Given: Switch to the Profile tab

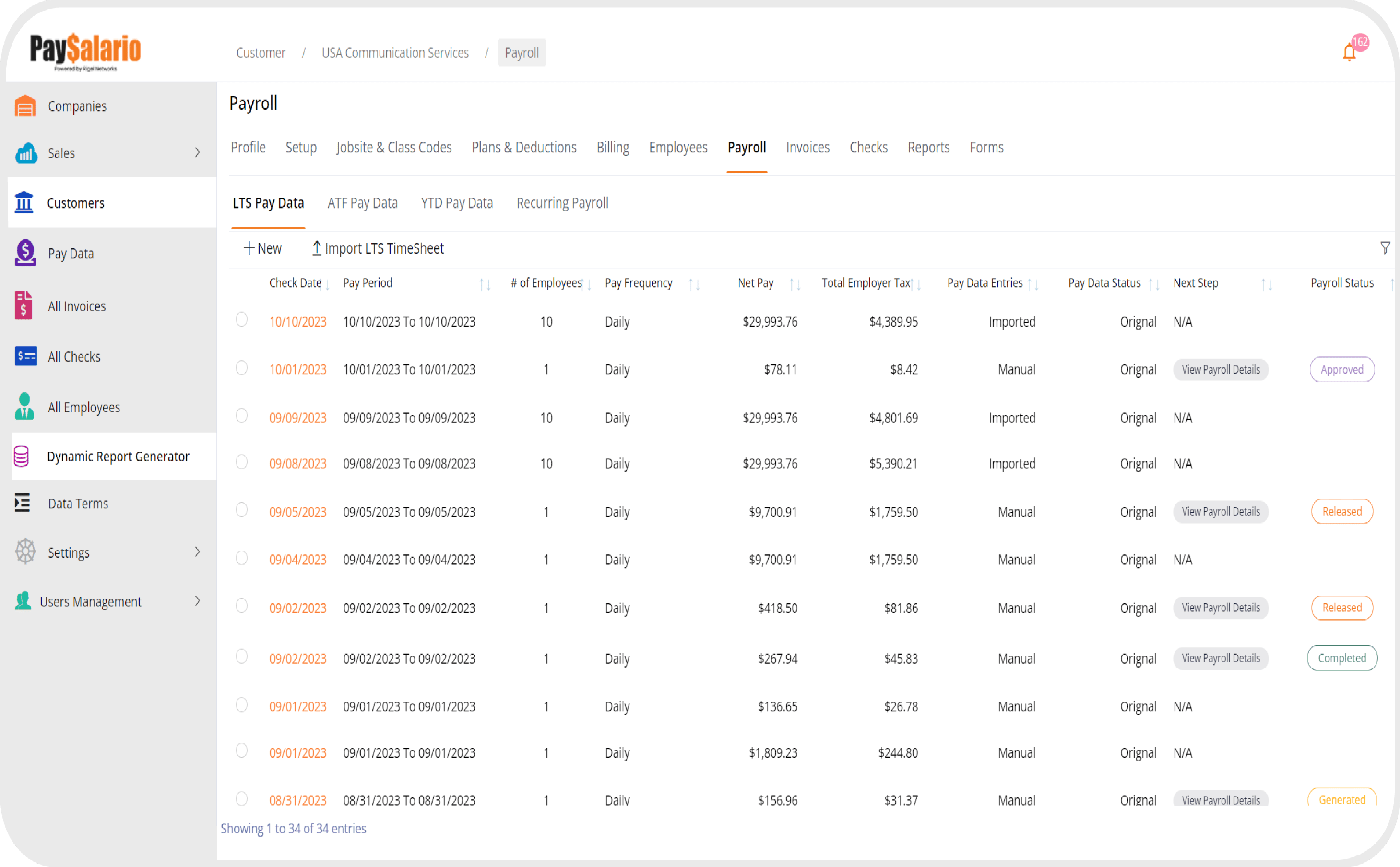Looking at the screenshot, I should (248, 147).
